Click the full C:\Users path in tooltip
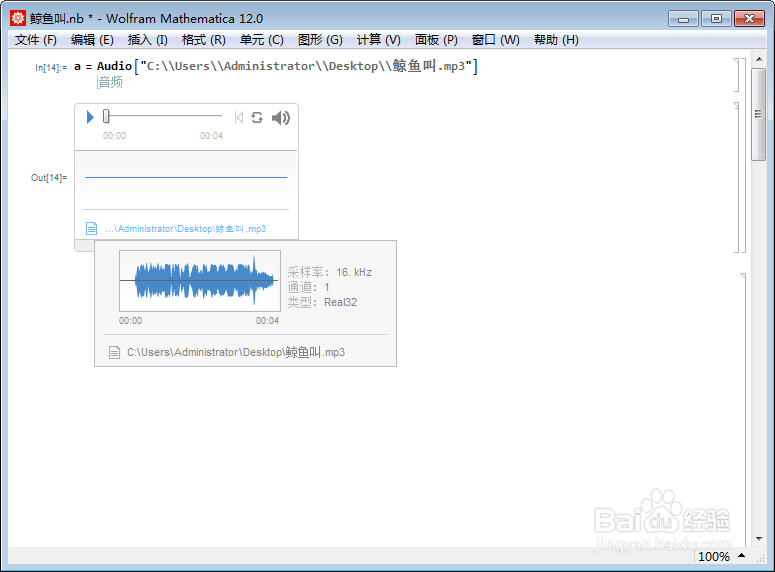This screenshot has height=572, width=775. coord(236,352)
